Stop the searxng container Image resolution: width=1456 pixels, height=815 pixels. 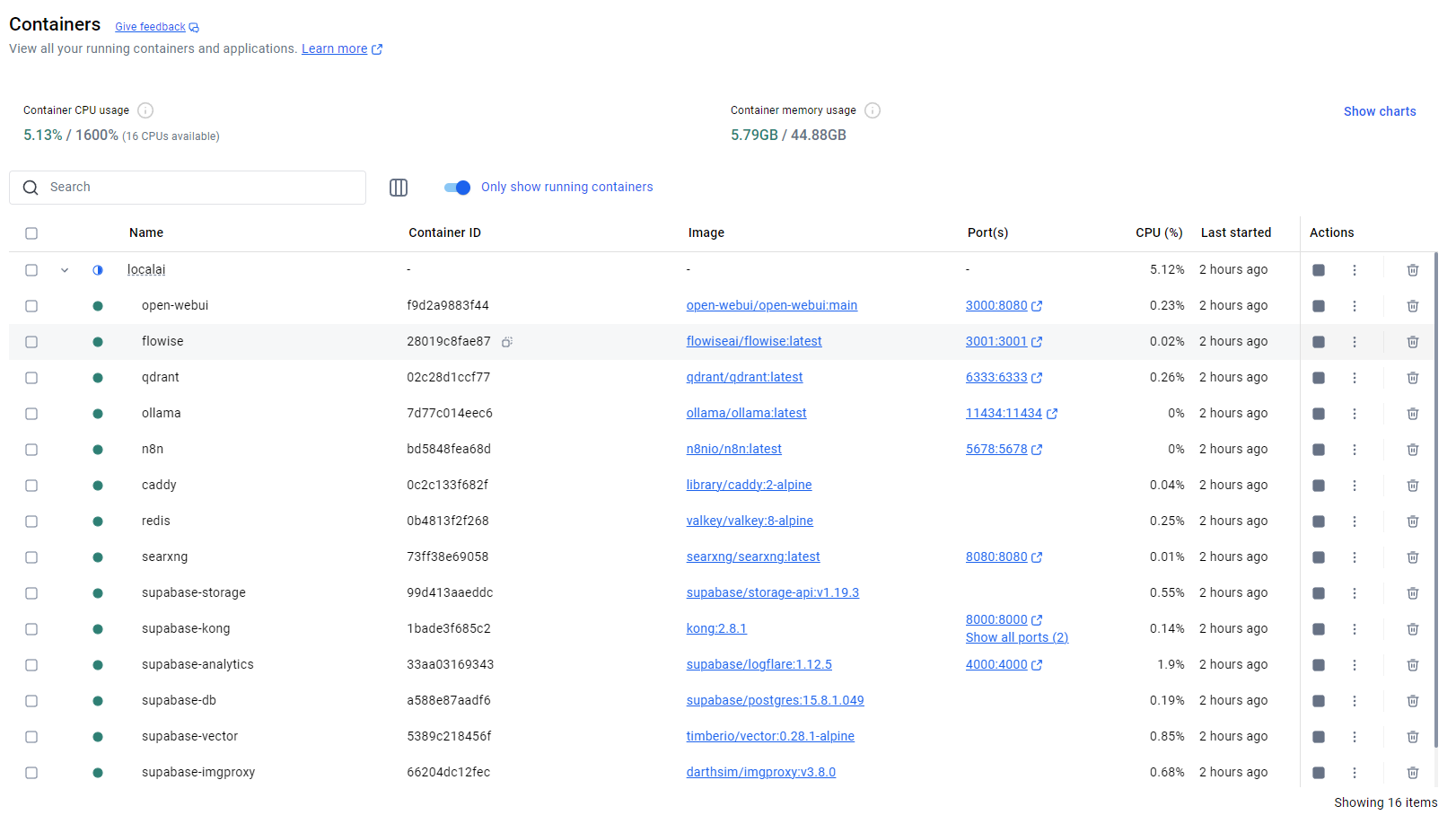pyautogui.click(x=1319, y=557)
